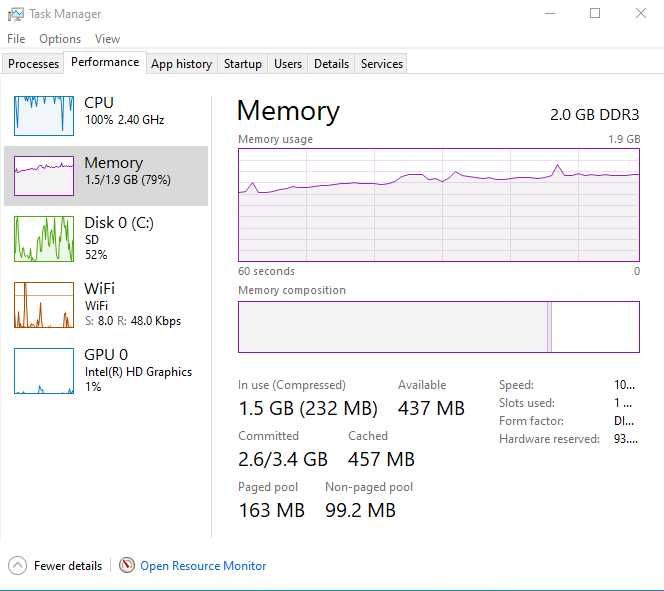Image resolution: width=664 pixels, height=591 pixels.
Task: Open the Details tab
Action: 331,64
